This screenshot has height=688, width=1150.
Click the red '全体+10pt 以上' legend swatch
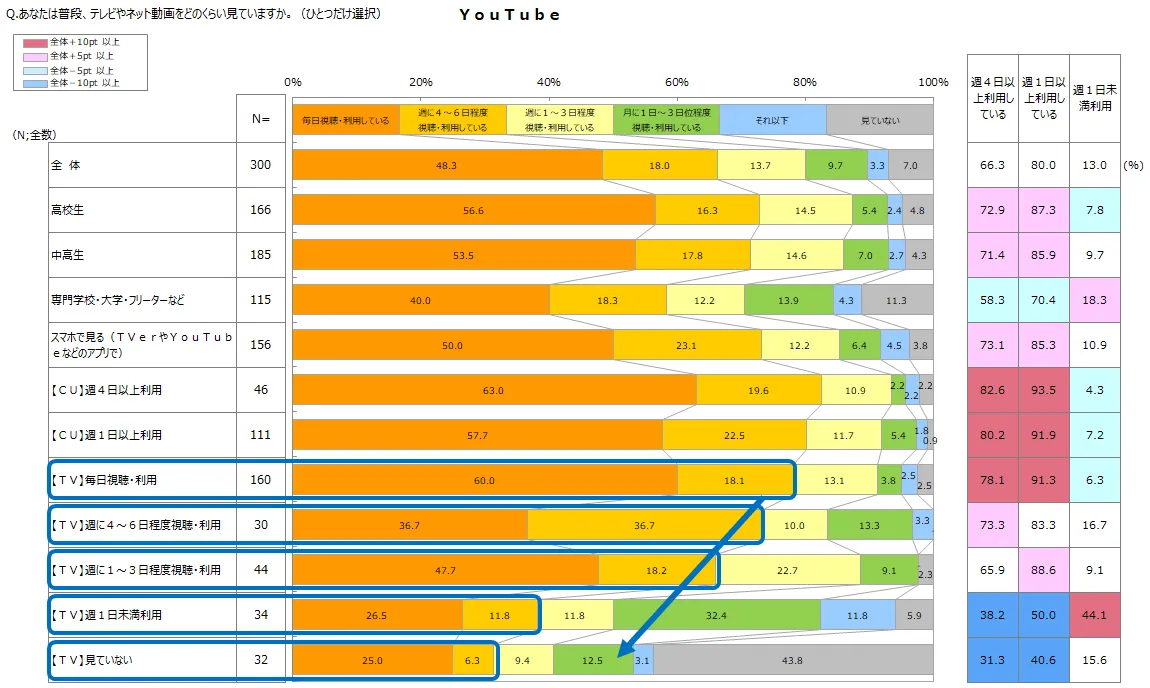35,43
